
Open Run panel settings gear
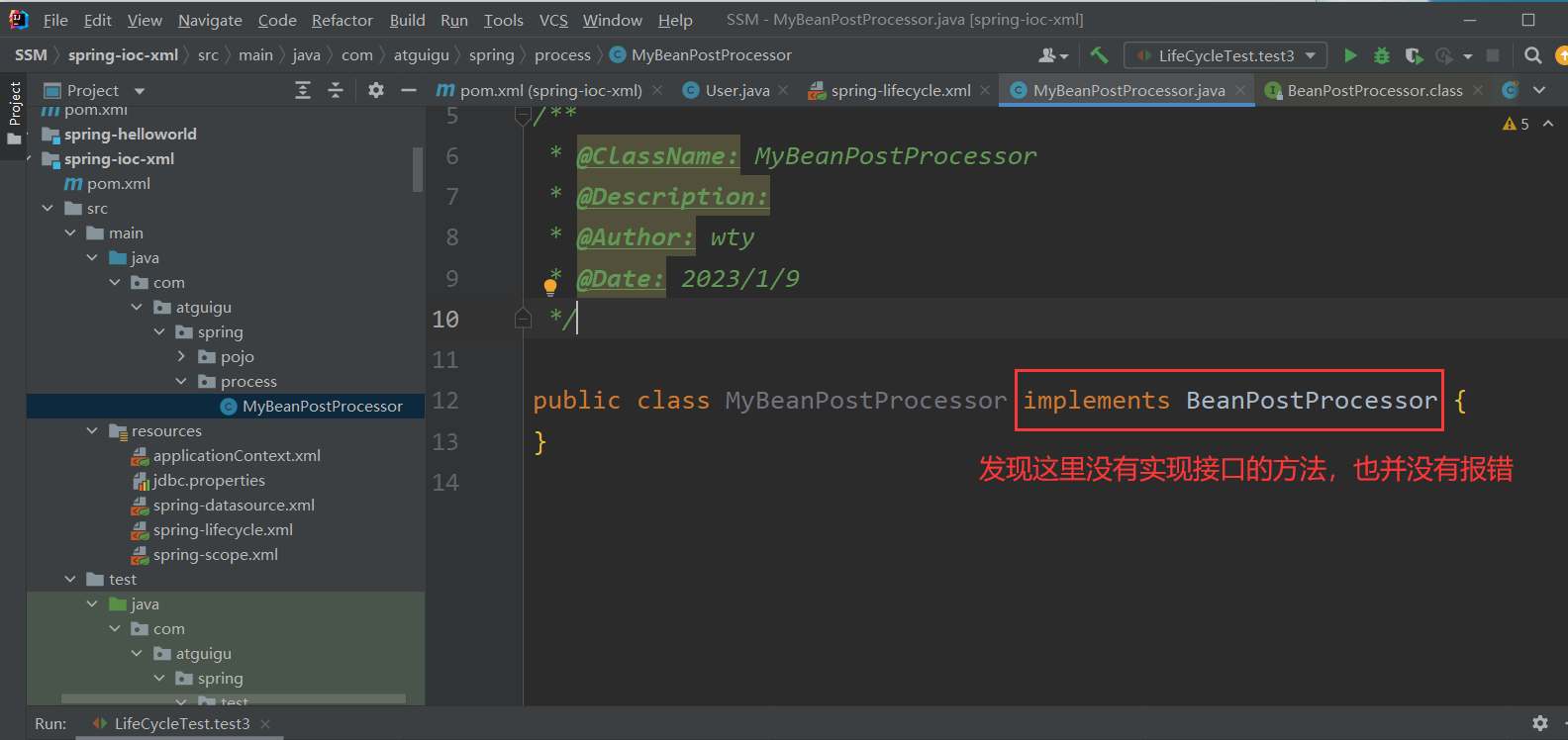pyautogui.click(x=1540, y=723)
